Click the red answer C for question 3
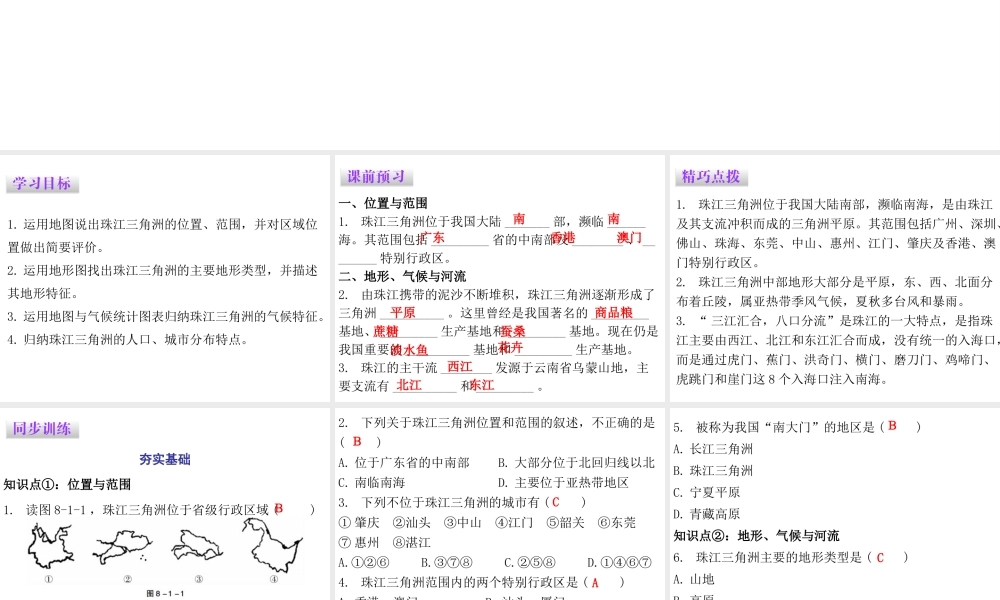1000x600 pixels. click(555, 502)
